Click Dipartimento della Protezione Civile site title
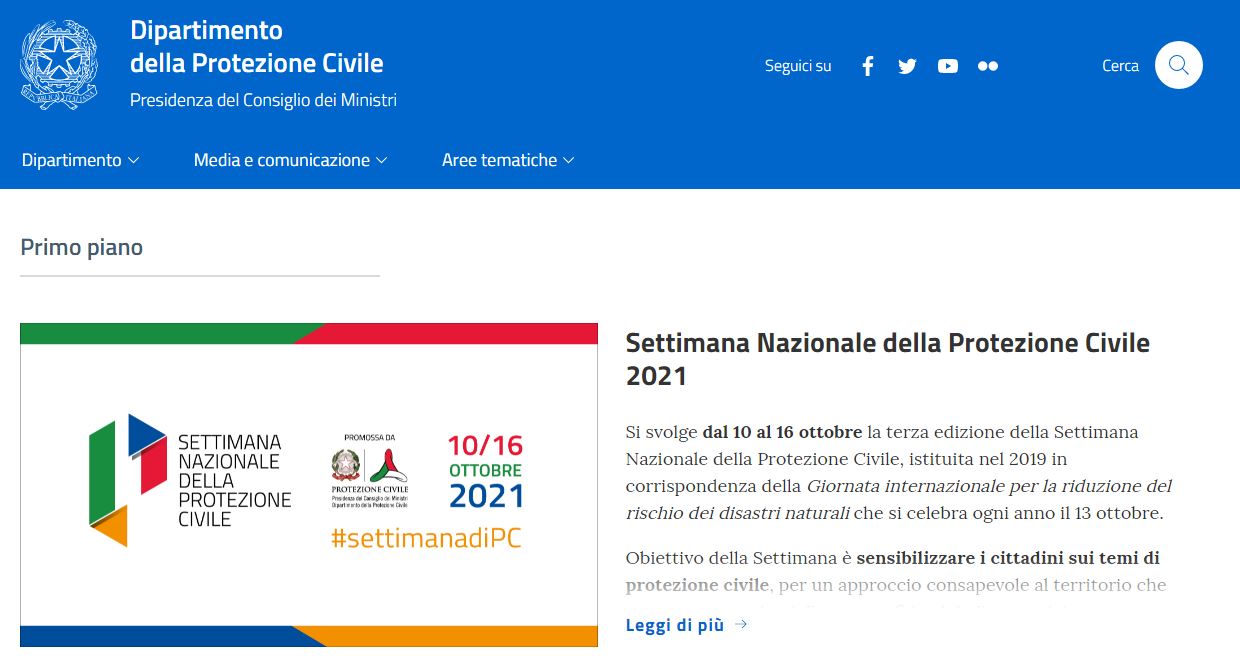 point(256,47)
